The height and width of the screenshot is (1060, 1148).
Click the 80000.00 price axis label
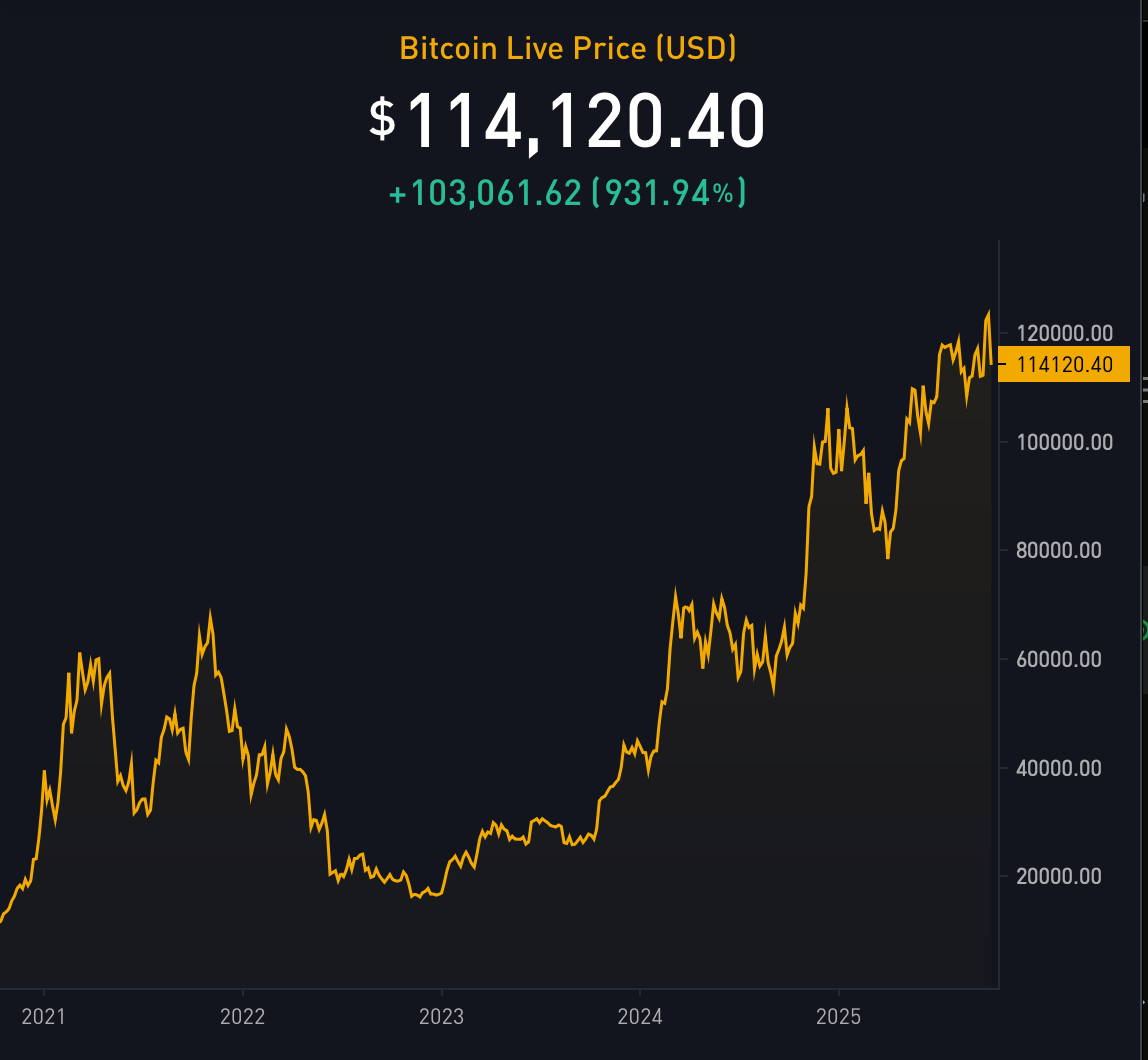tap(1059, 550)
